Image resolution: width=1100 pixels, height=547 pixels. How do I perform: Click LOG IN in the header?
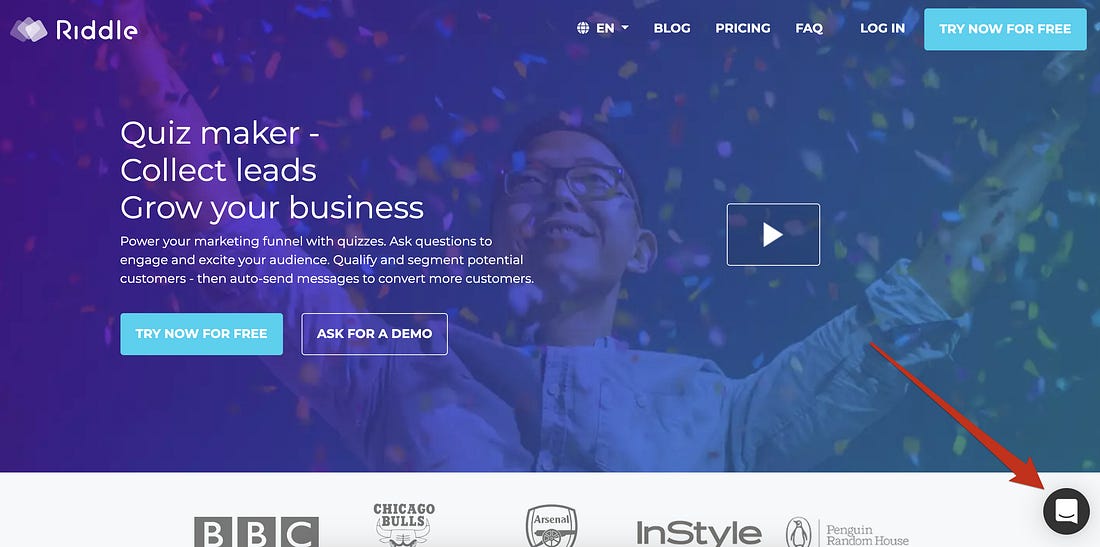point(883,28)
